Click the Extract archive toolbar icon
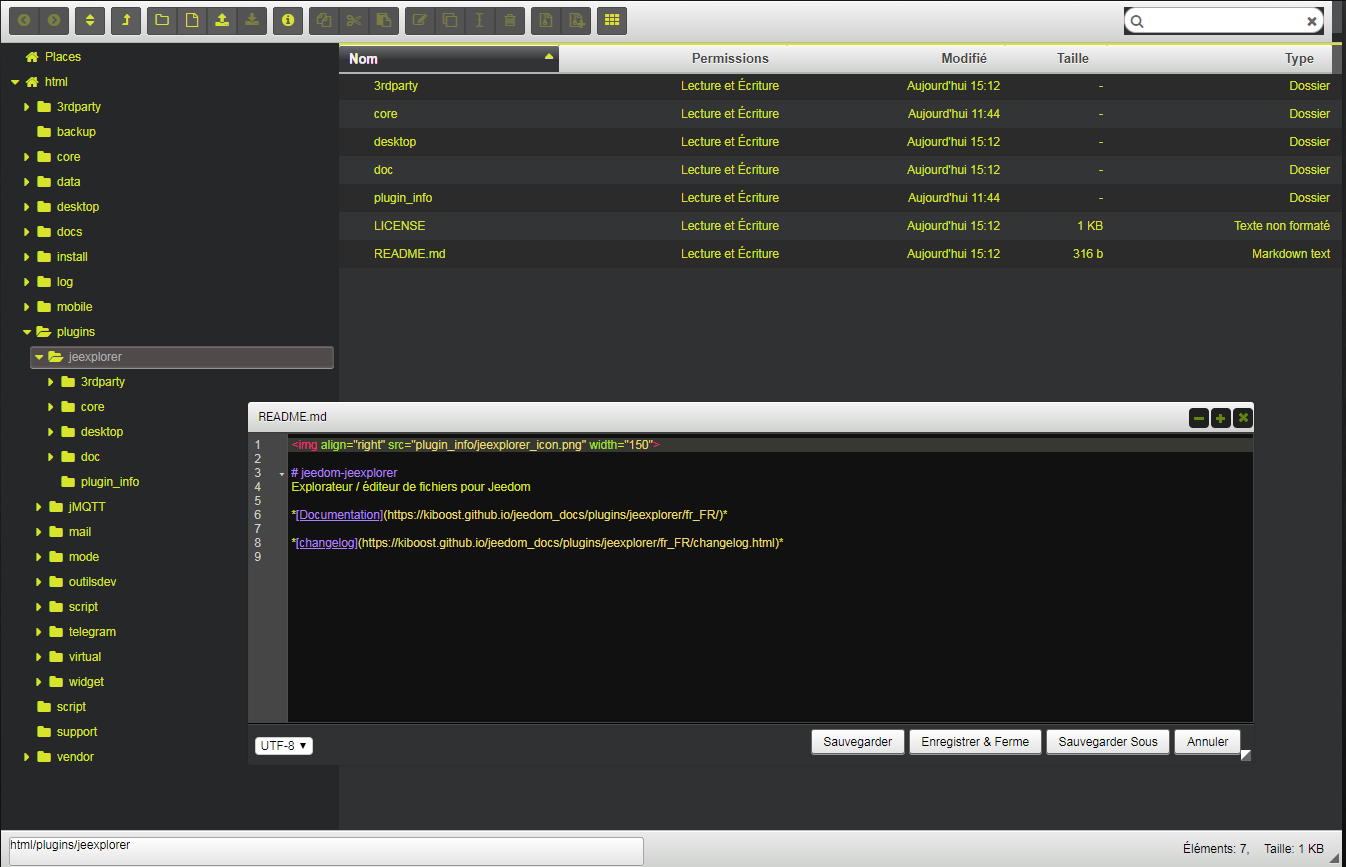 point(546,20)
